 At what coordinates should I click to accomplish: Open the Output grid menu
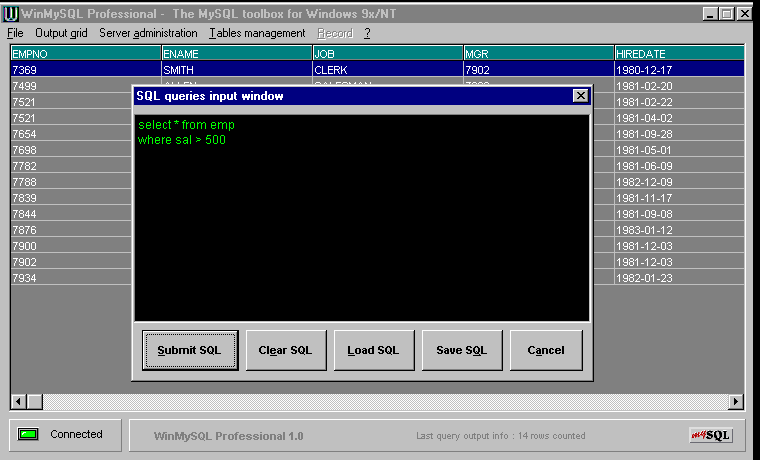point(61,33)
